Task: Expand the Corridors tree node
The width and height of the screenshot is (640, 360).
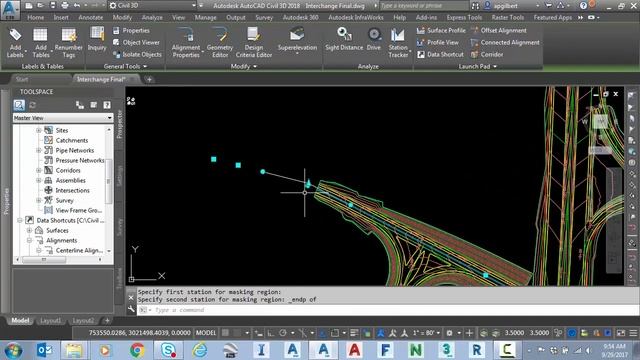Action: (39, 170)
